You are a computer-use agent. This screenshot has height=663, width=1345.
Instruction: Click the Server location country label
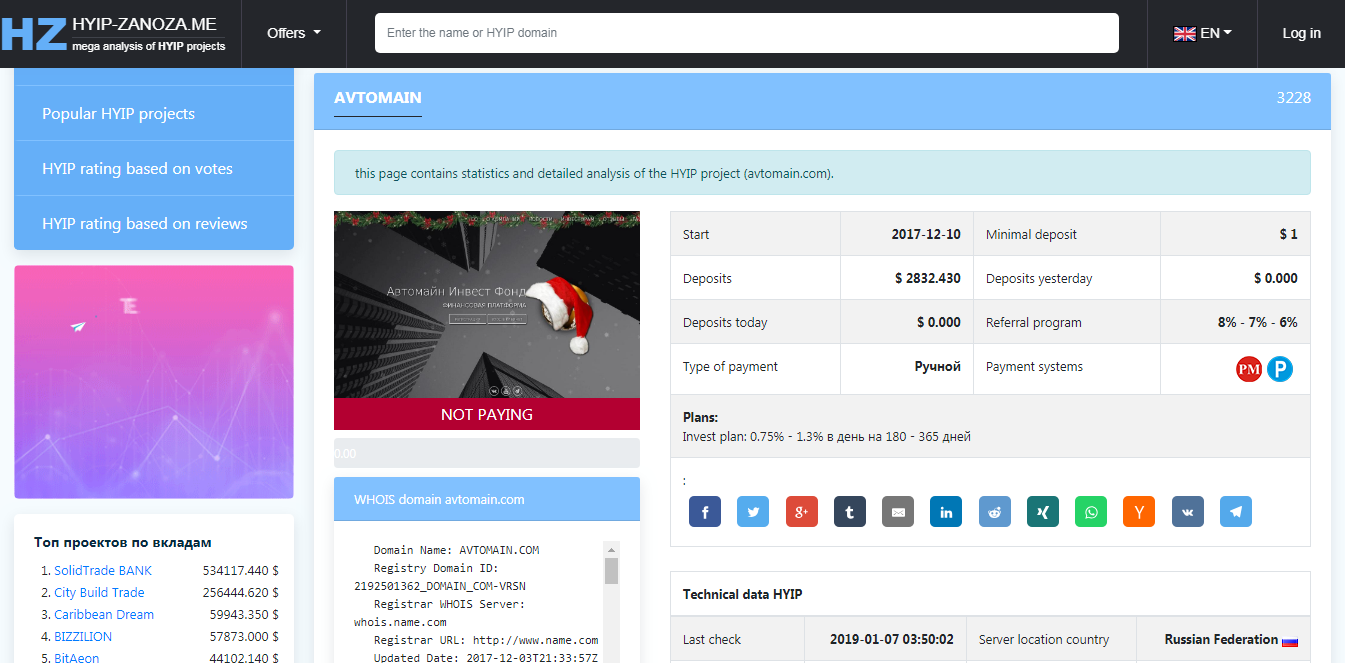click(1044, 640)
